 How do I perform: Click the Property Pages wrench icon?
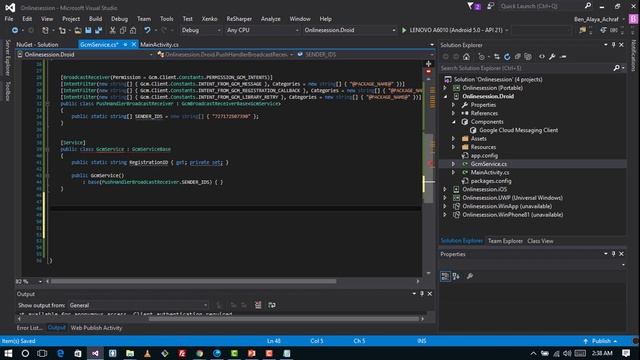tap(470, 276)
